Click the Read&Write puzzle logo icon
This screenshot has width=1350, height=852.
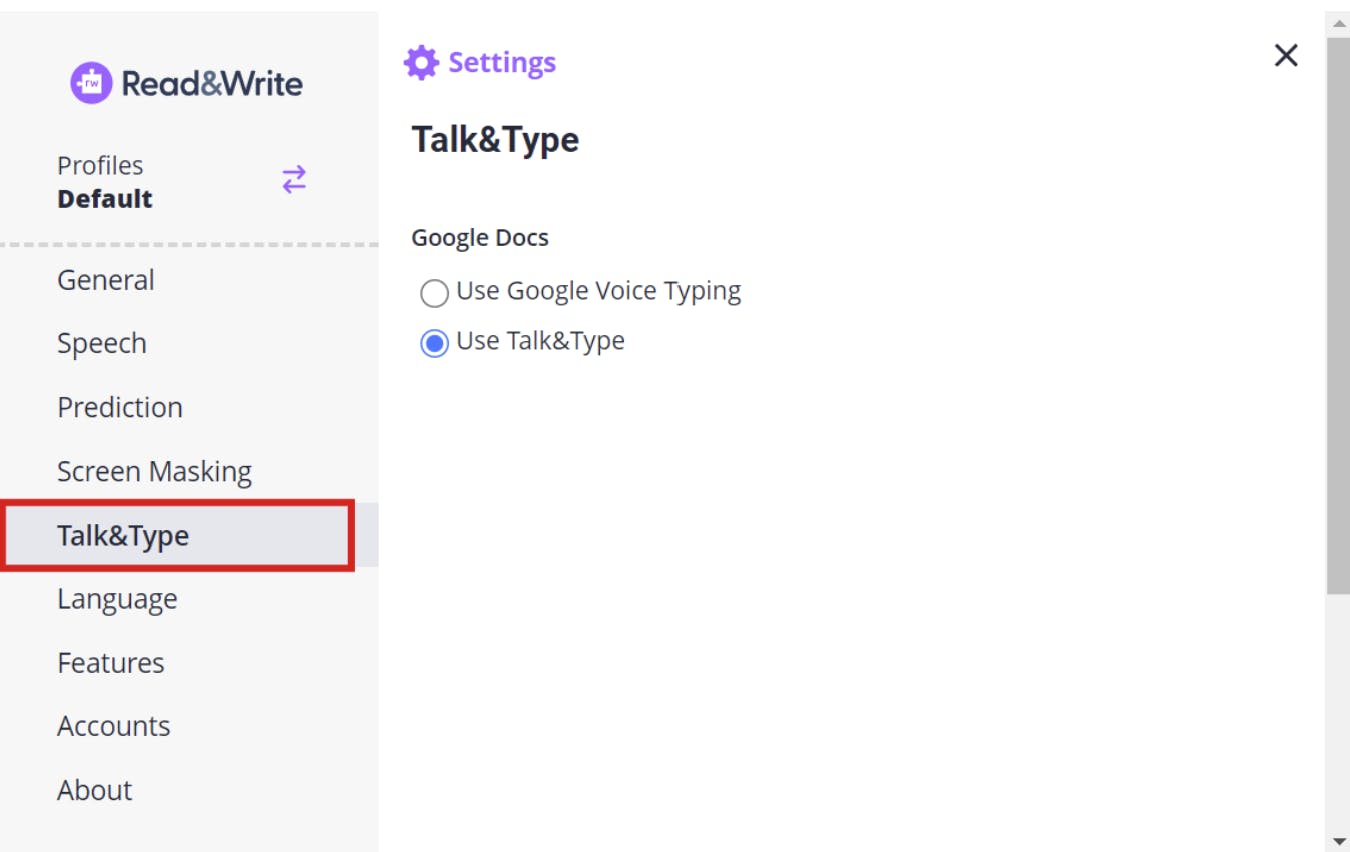91,83
